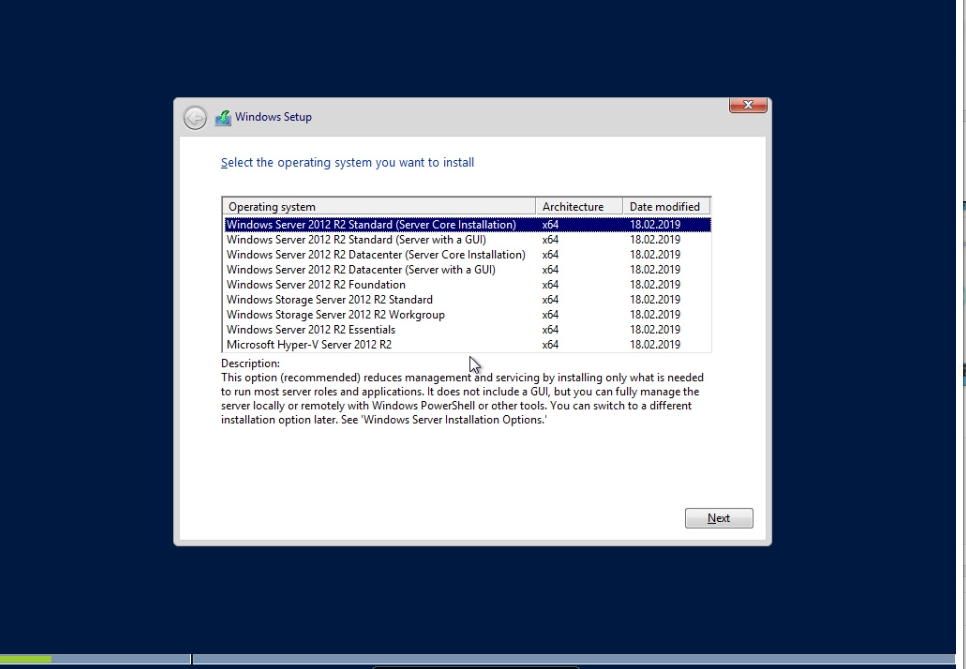Screen dimensions: 966x669
Task: Sort list by Date modified column
Action: (x=666, y=206)
